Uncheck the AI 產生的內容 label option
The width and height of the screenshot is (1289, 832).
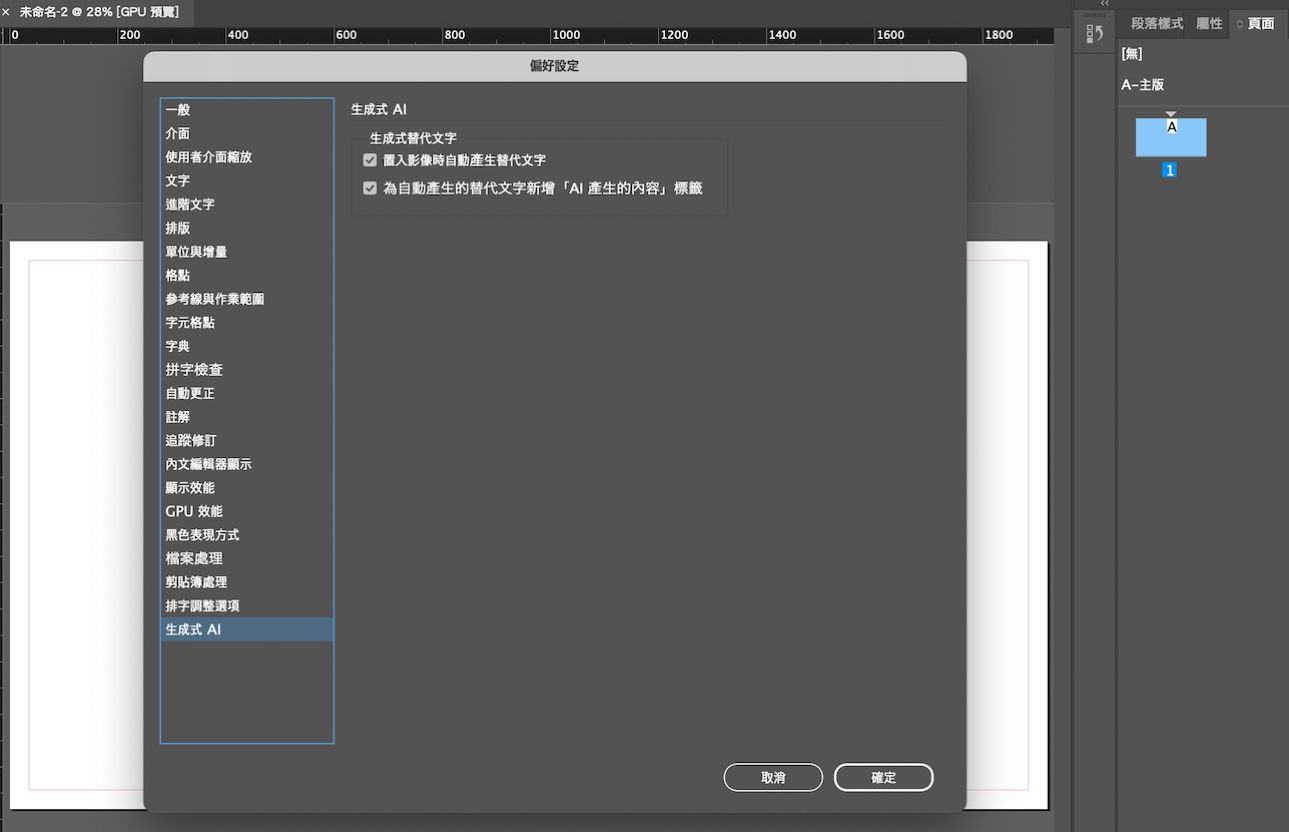[x=370, y=188]
